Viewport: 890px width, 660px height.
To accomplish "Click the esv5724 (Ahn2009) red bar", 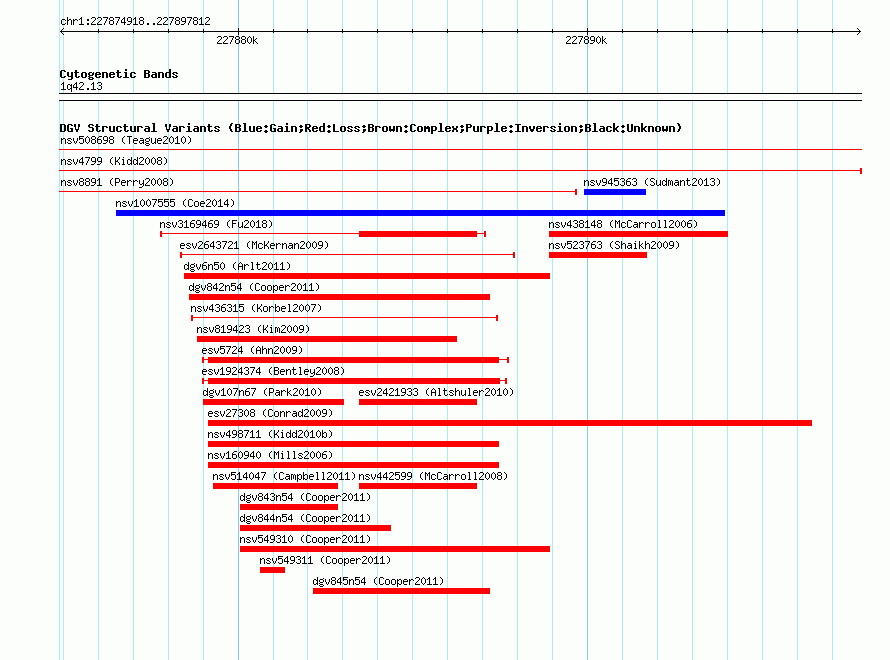I will 354,360.
